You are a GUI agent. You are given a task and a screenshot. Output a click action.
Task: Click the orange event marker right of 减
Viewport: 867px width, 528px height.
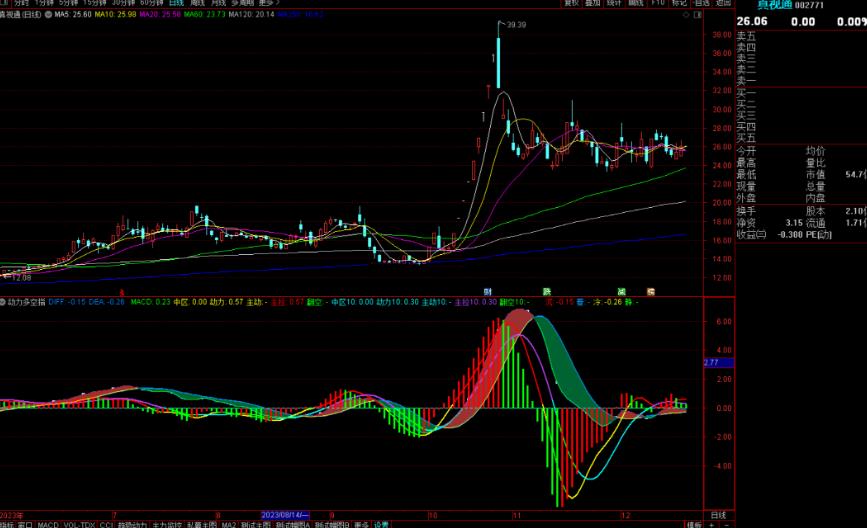point(651,291)
